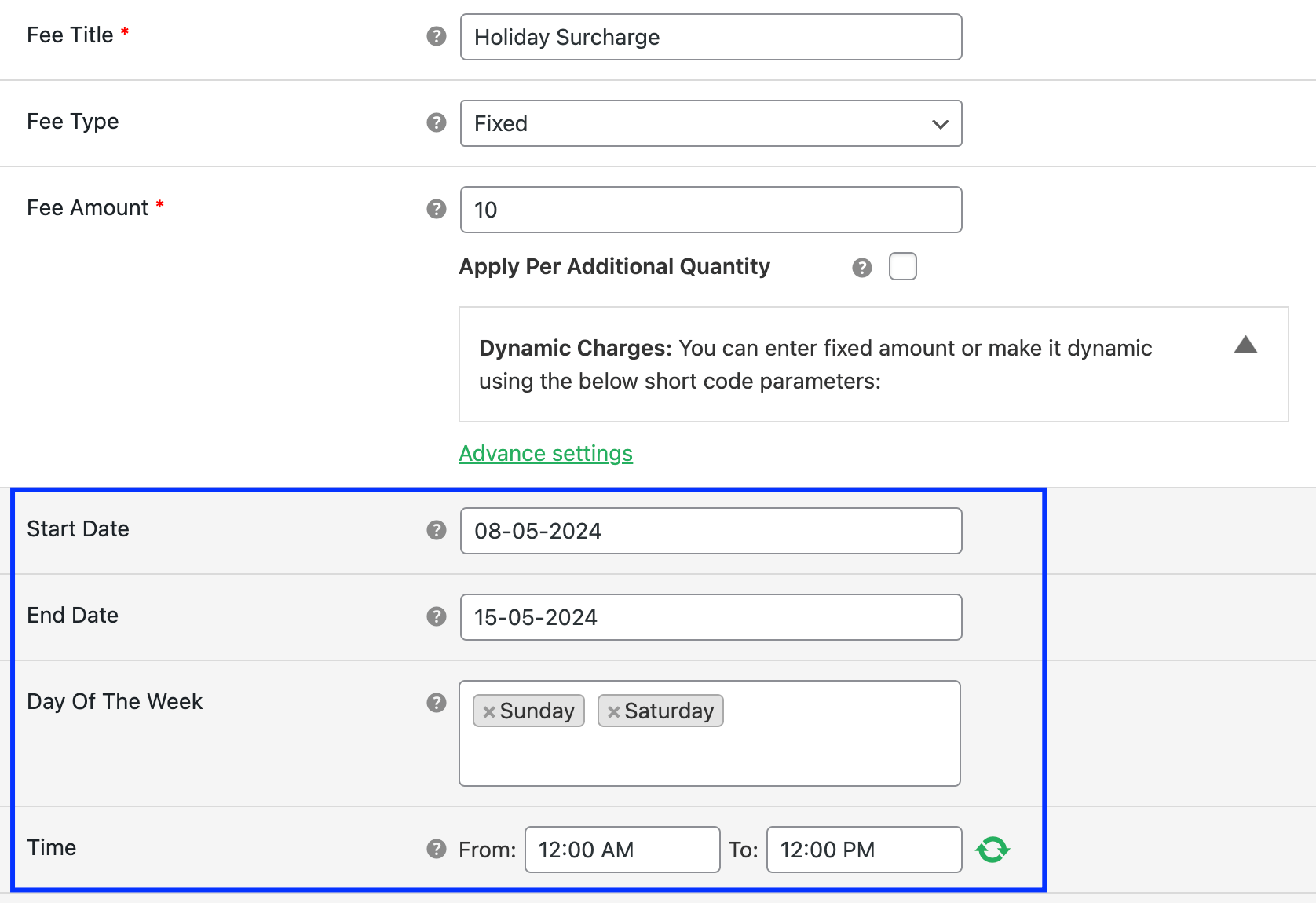Collapse the Dynamic Charges panel

click(x=1246, y=345)
